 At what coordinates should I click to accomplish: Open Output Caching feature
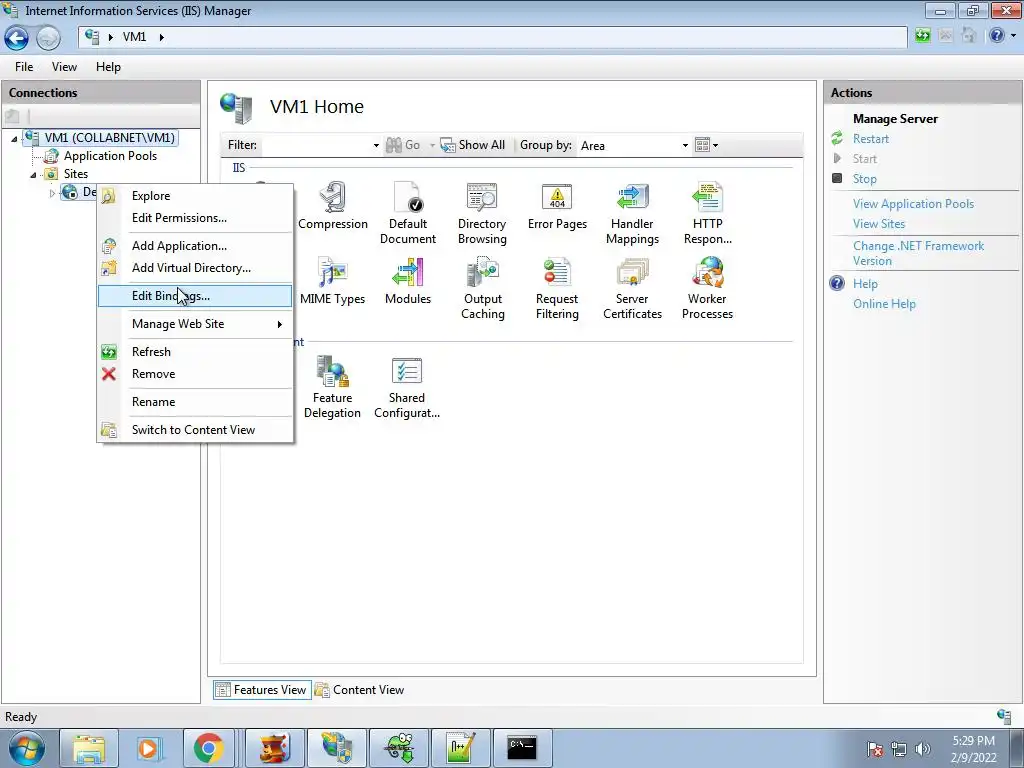coord(483,288)
